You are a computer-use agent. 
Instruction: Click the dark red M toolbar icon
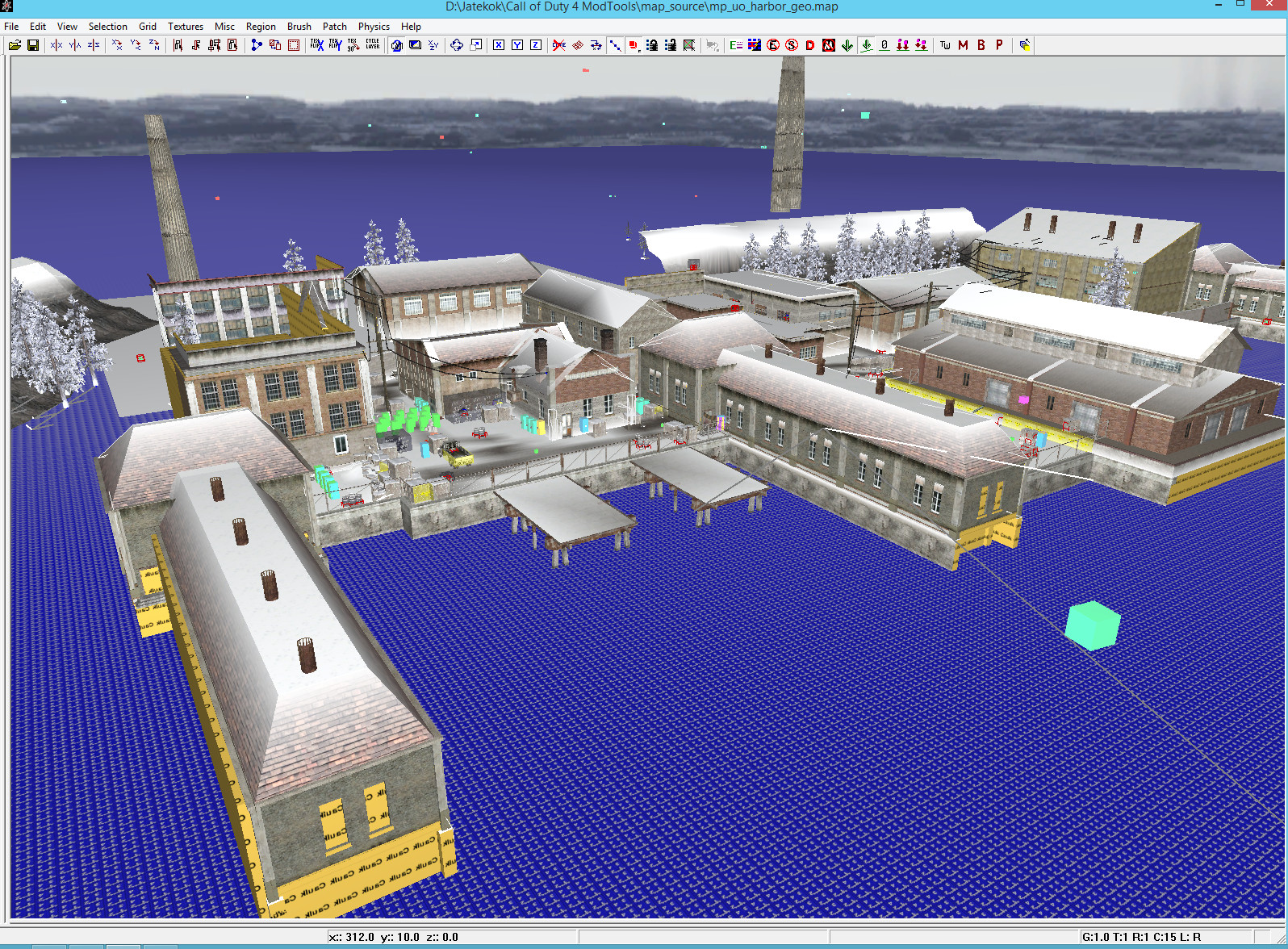pos(963,45)
